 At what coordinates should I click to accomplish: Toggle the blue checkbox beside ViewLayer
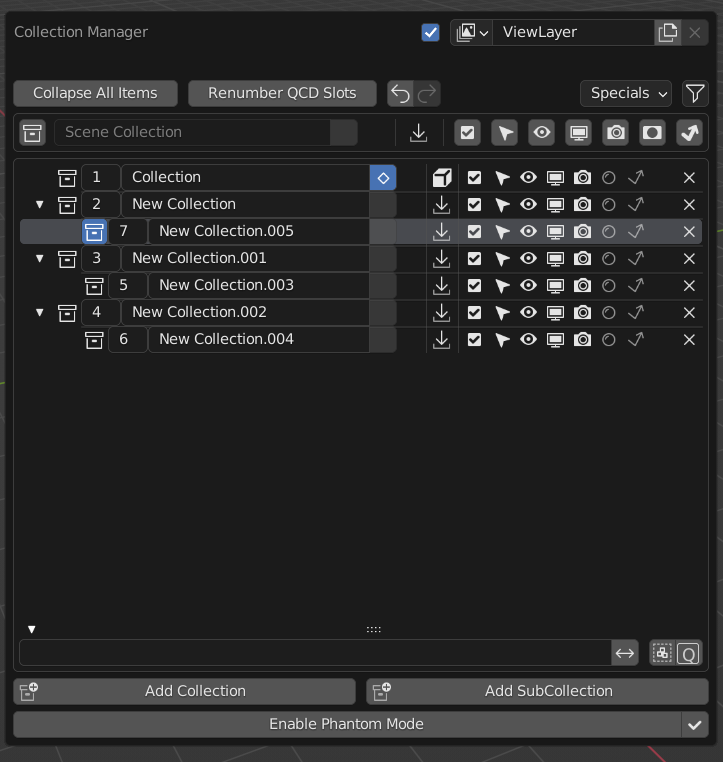coord(430,33)
